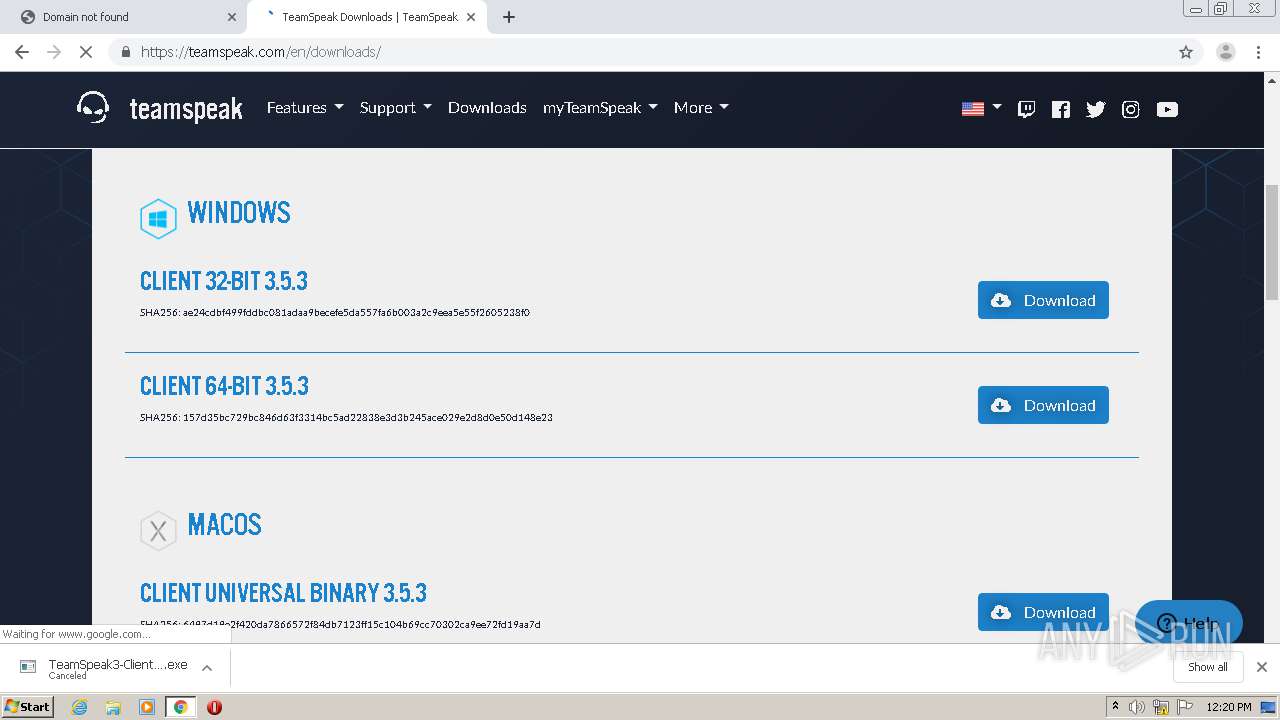Switch to the TeamSpeak Downloads tab
Screen dimensions: 1280x720
(x=368, y=17)
